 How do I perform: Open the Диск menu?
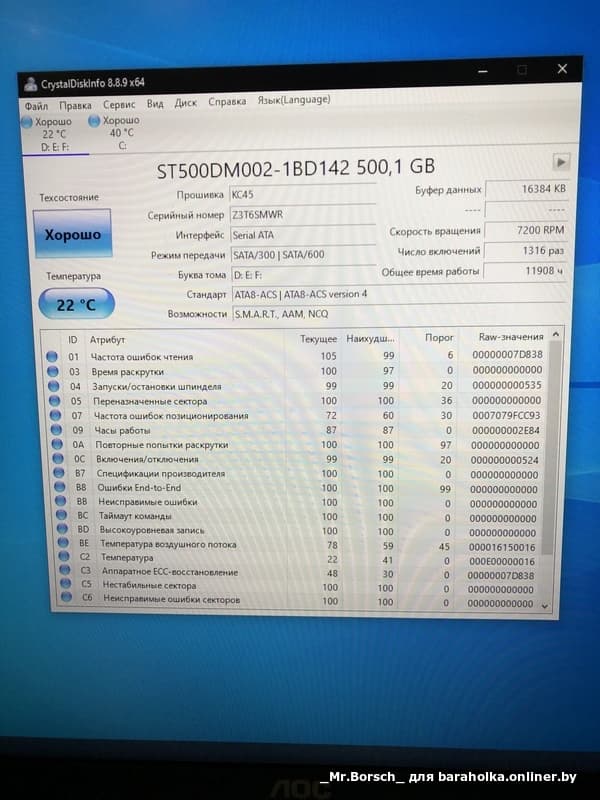[185, 103]
